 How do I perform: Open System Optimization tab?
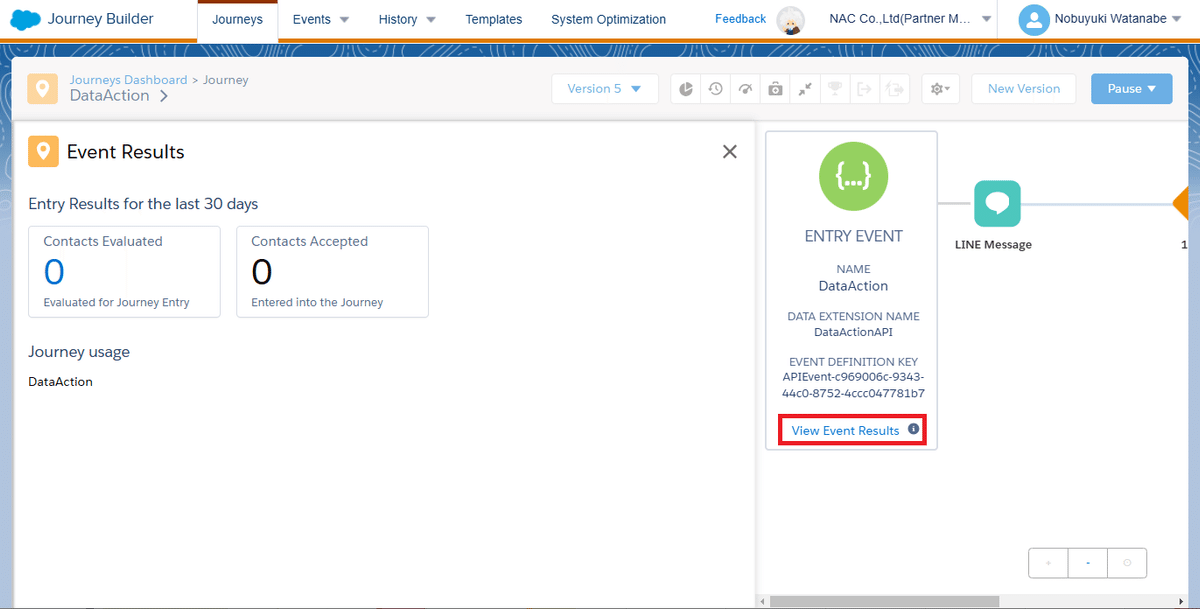[x=609, y=20]
